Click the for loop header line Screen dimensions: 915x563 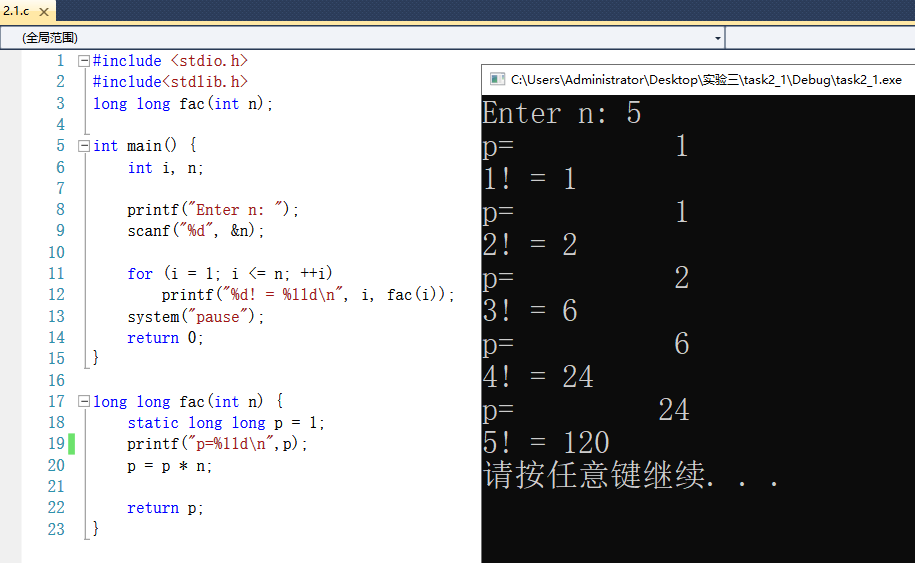[230, 273]
